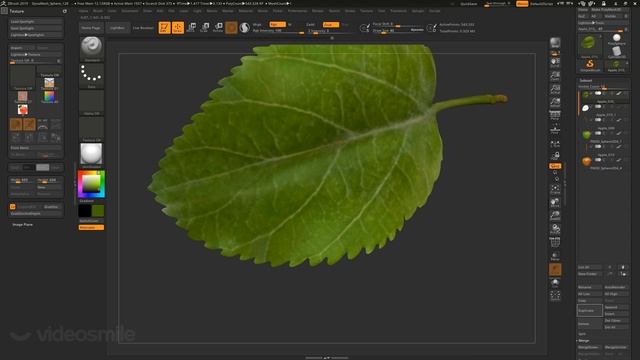This screenshot has width=640, height=360.
Task: Click the orange Solo mode icon
Action: [x=555, y=269]
